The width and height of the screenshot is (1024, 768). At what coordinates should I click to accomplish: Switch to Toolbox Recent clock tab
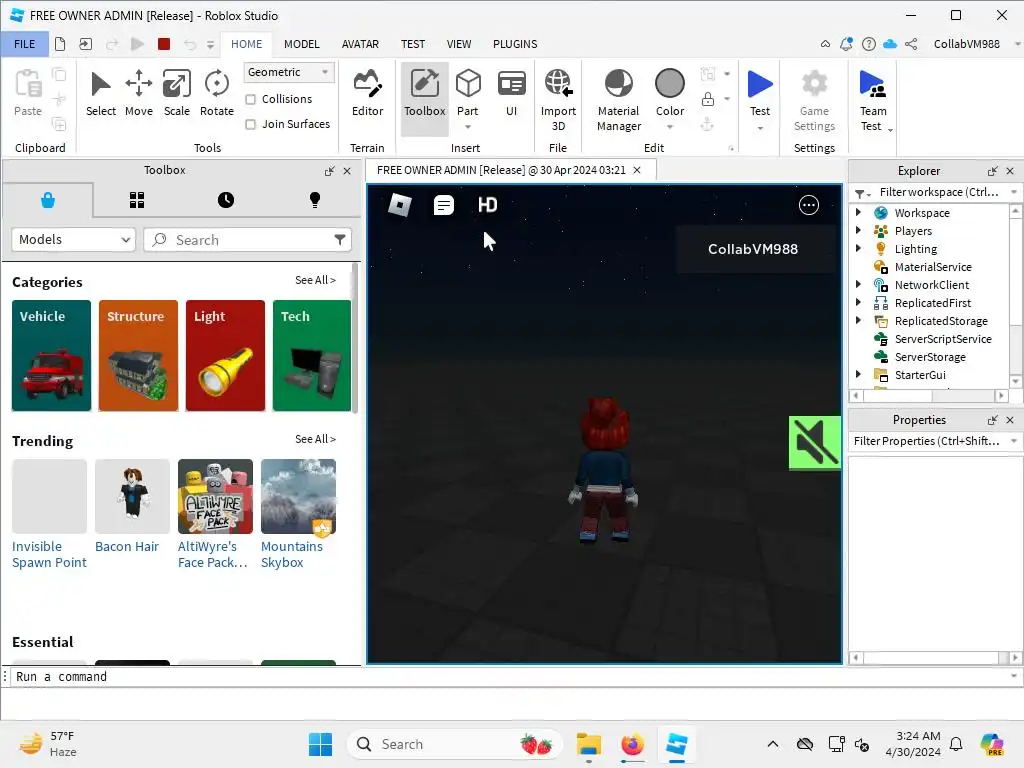[226, 200]
